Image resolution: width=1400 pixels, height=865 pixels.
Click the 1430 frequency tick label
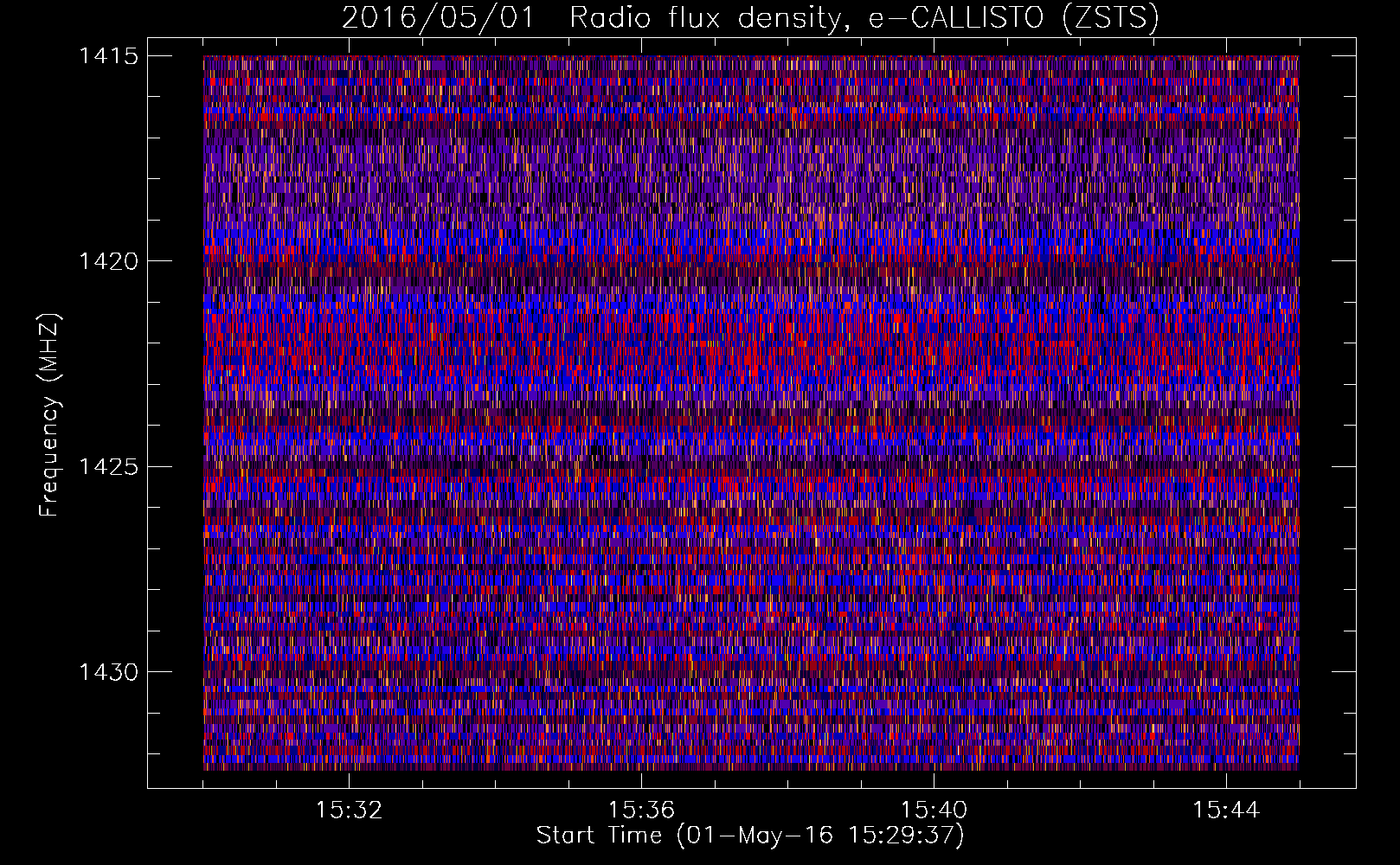pos(108,672)
